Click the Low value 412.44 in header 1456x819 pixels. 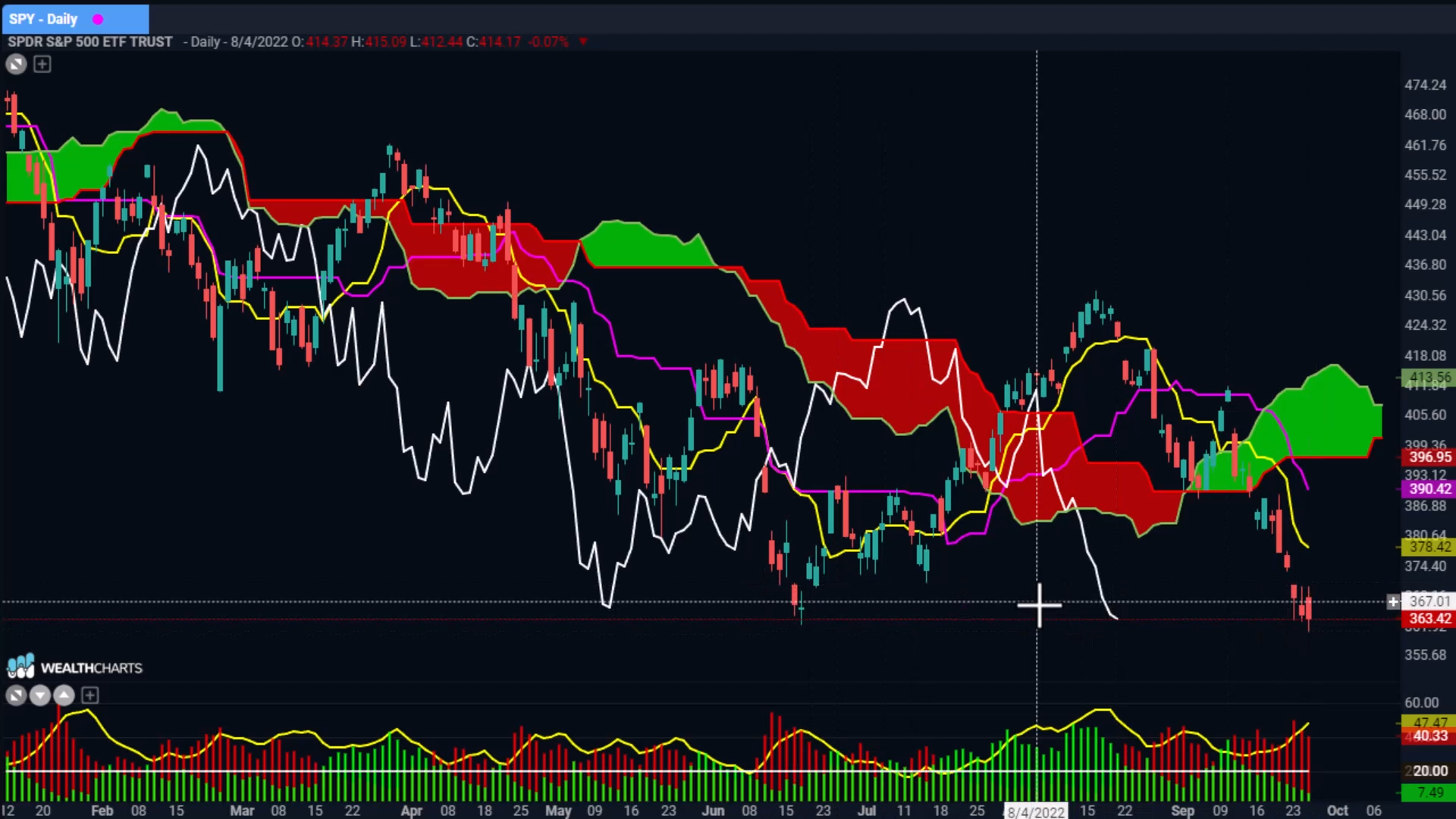point(442,42)
